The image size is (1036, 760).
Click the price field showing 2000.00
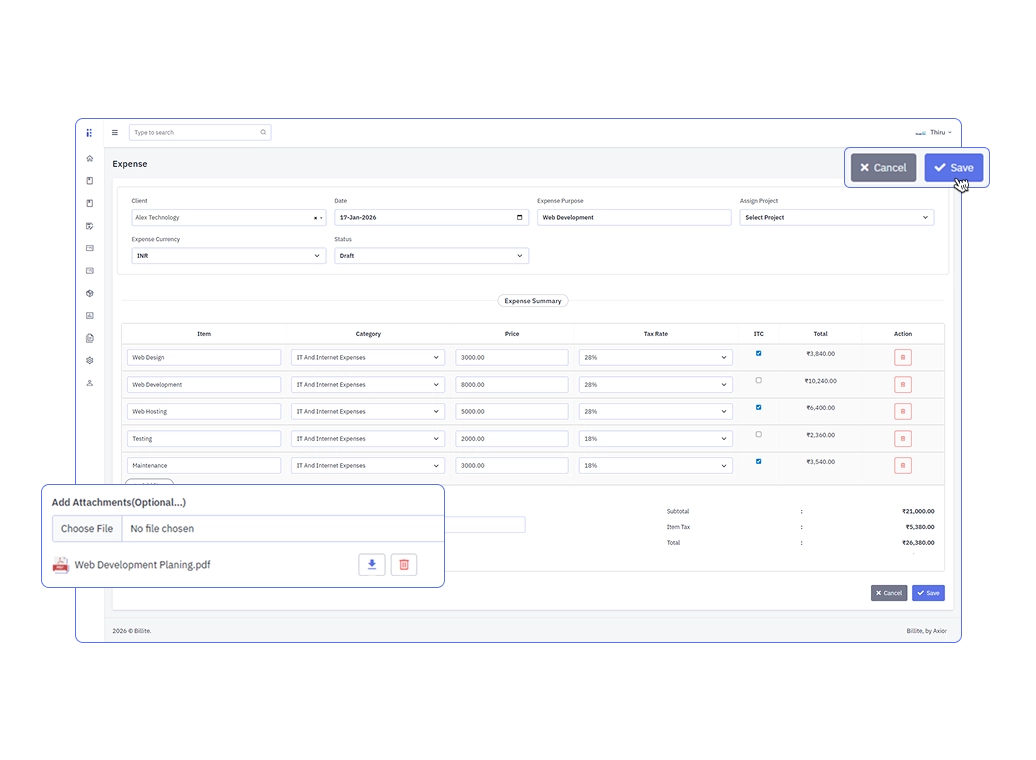coord(511,439)
